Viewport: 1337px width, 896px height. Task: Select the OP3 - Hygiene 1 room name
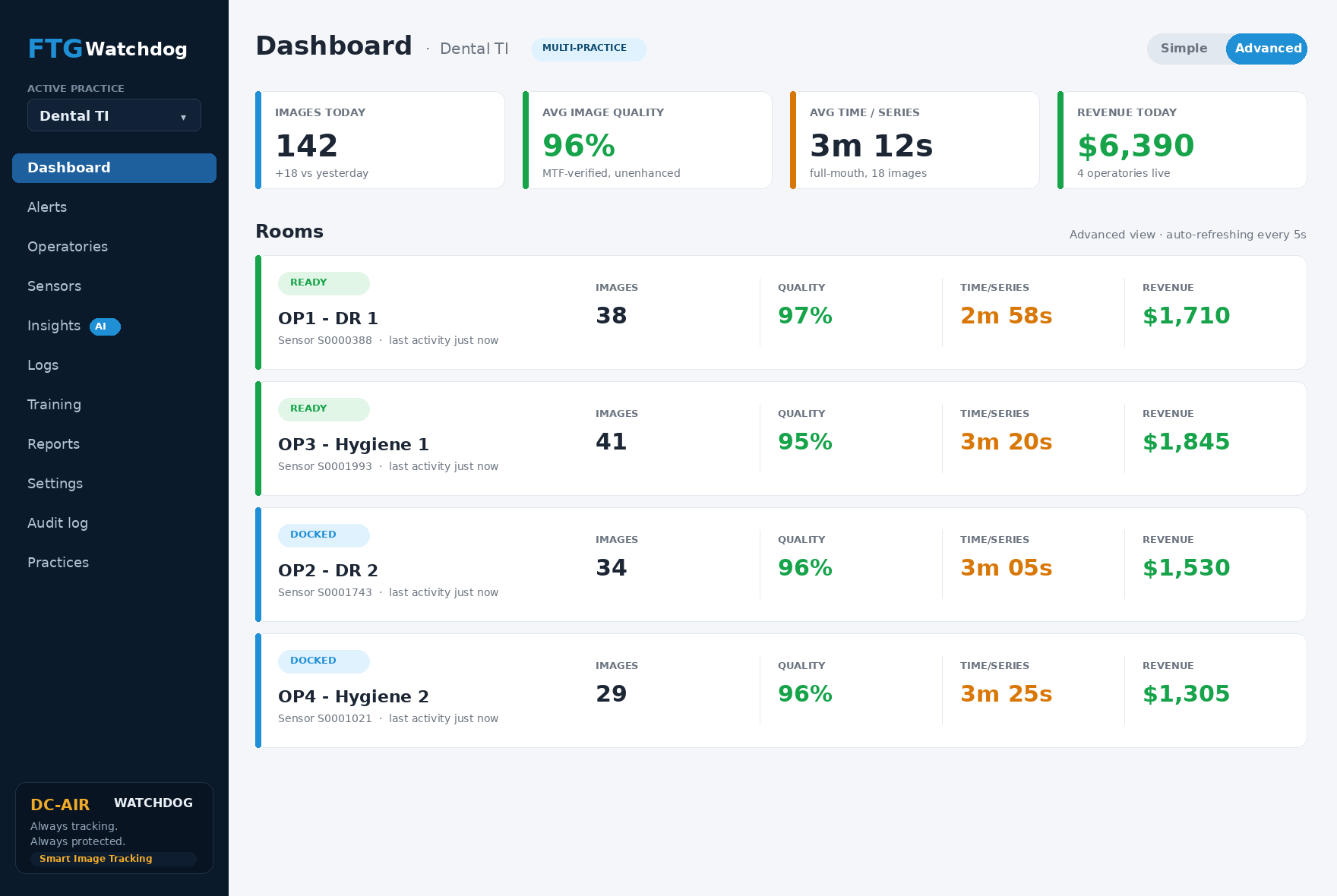(353, 444)
